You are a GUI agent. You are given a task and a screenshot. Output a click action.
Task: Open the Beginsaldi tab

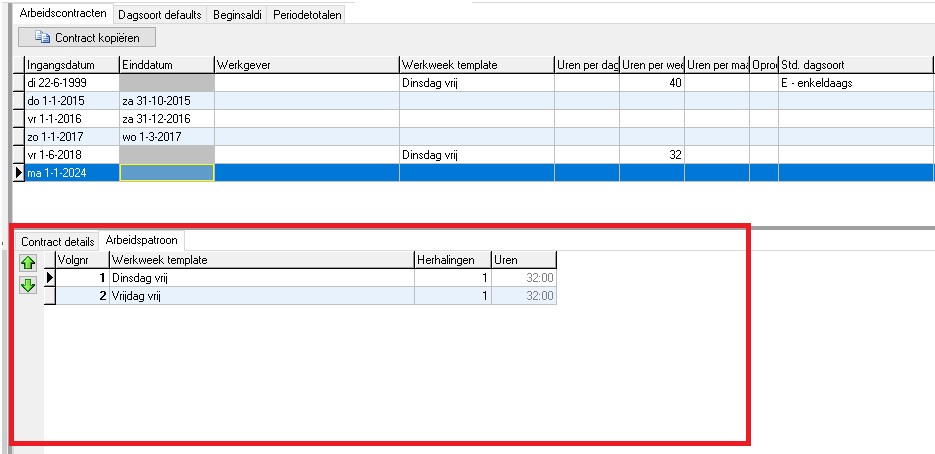point(238,15)
